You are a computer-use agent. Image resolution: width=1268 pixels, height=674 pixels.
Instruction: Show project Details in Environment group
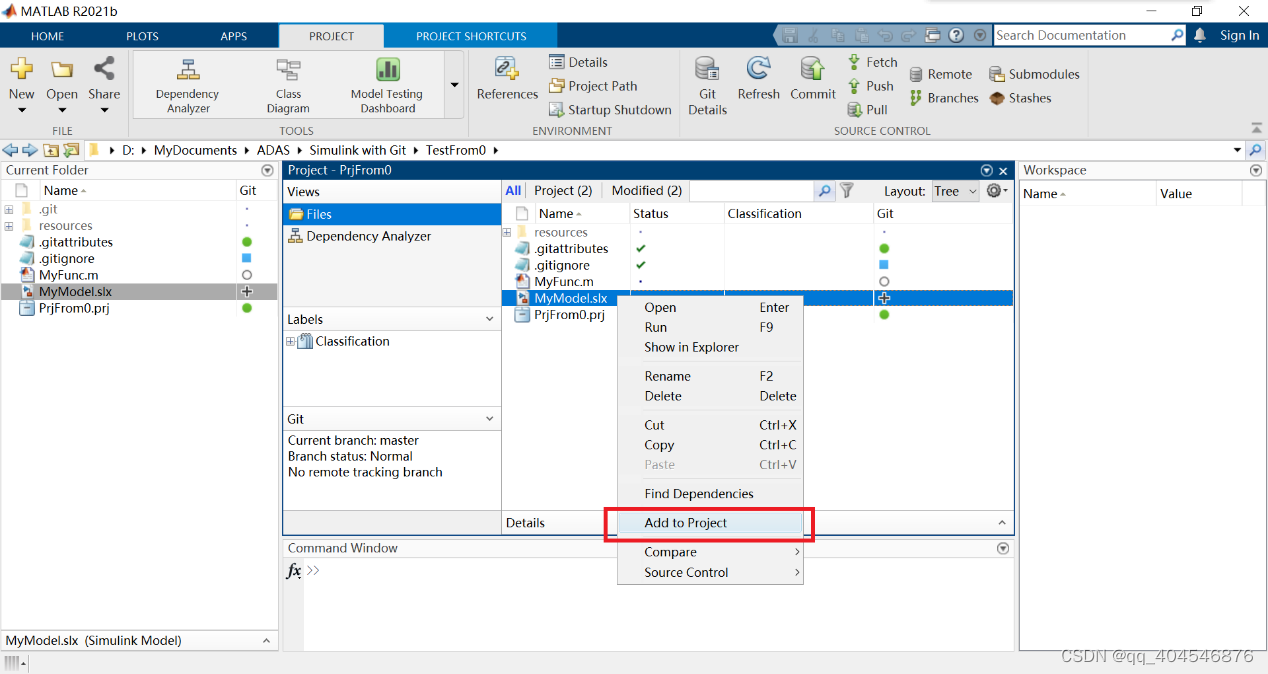(x=578, y=62)
